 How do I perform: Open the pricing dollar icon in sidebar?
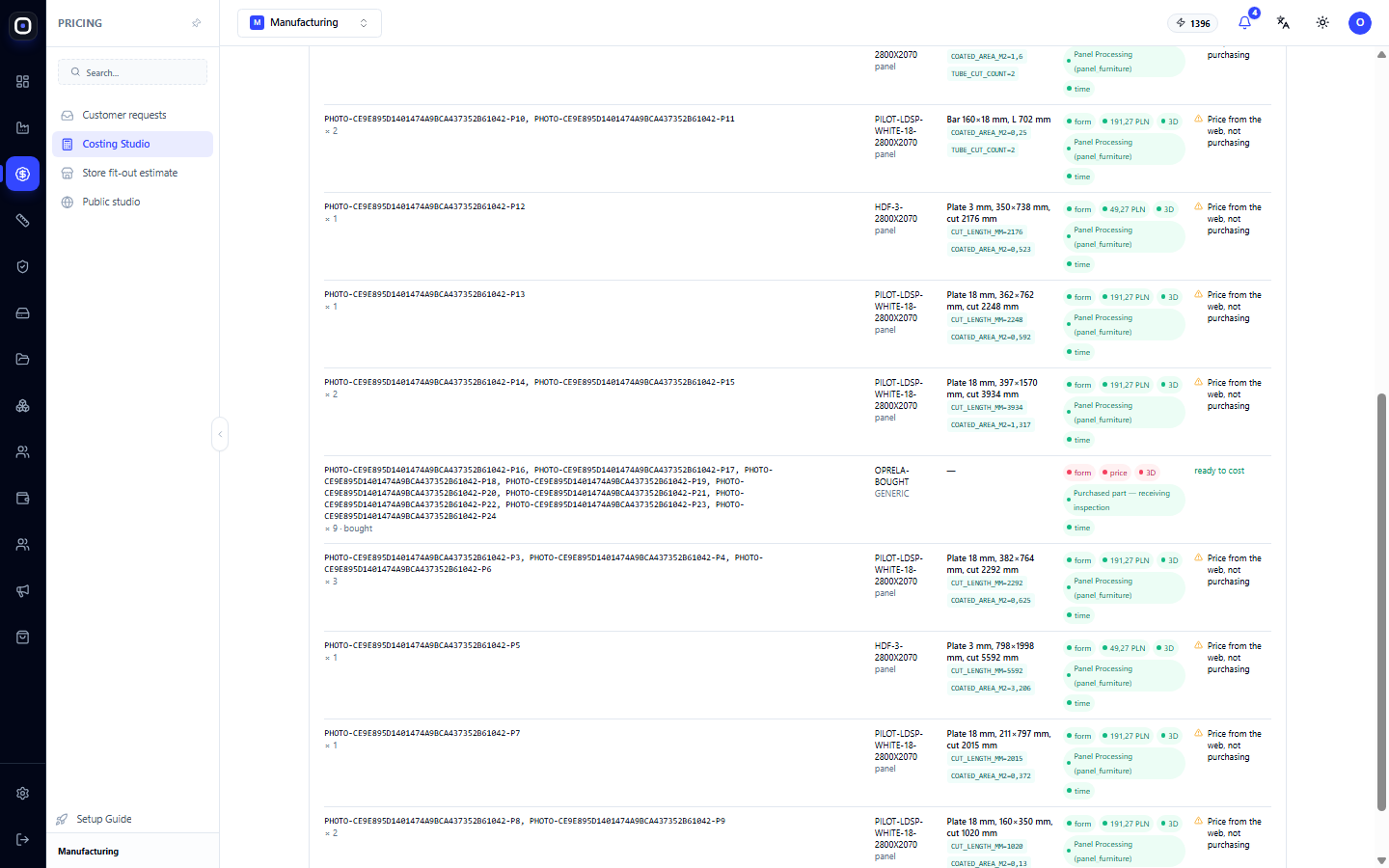click(23, 175)
